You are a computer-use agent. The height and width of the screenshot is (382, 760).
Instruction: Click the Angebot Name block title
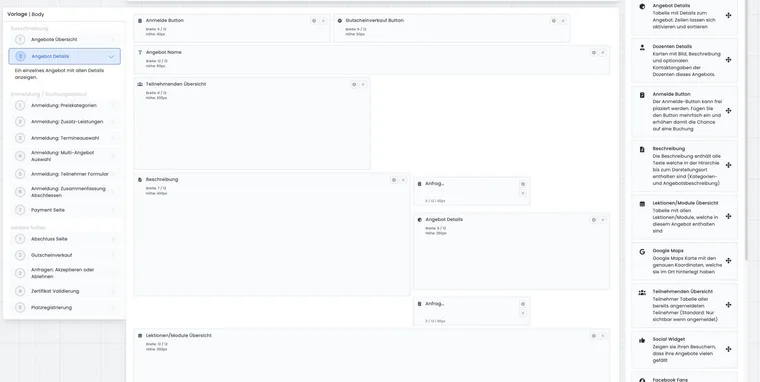click(163, 52)
